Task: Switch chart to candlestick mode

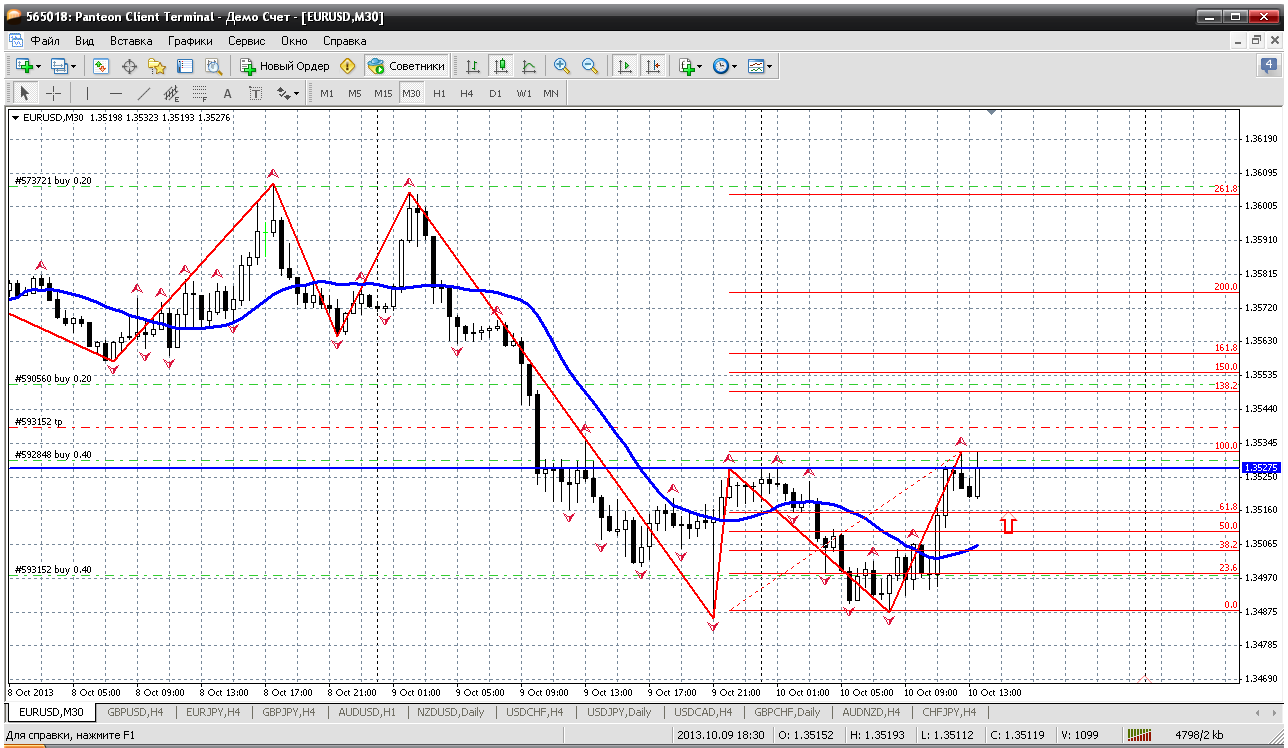Action: (500, 66)
